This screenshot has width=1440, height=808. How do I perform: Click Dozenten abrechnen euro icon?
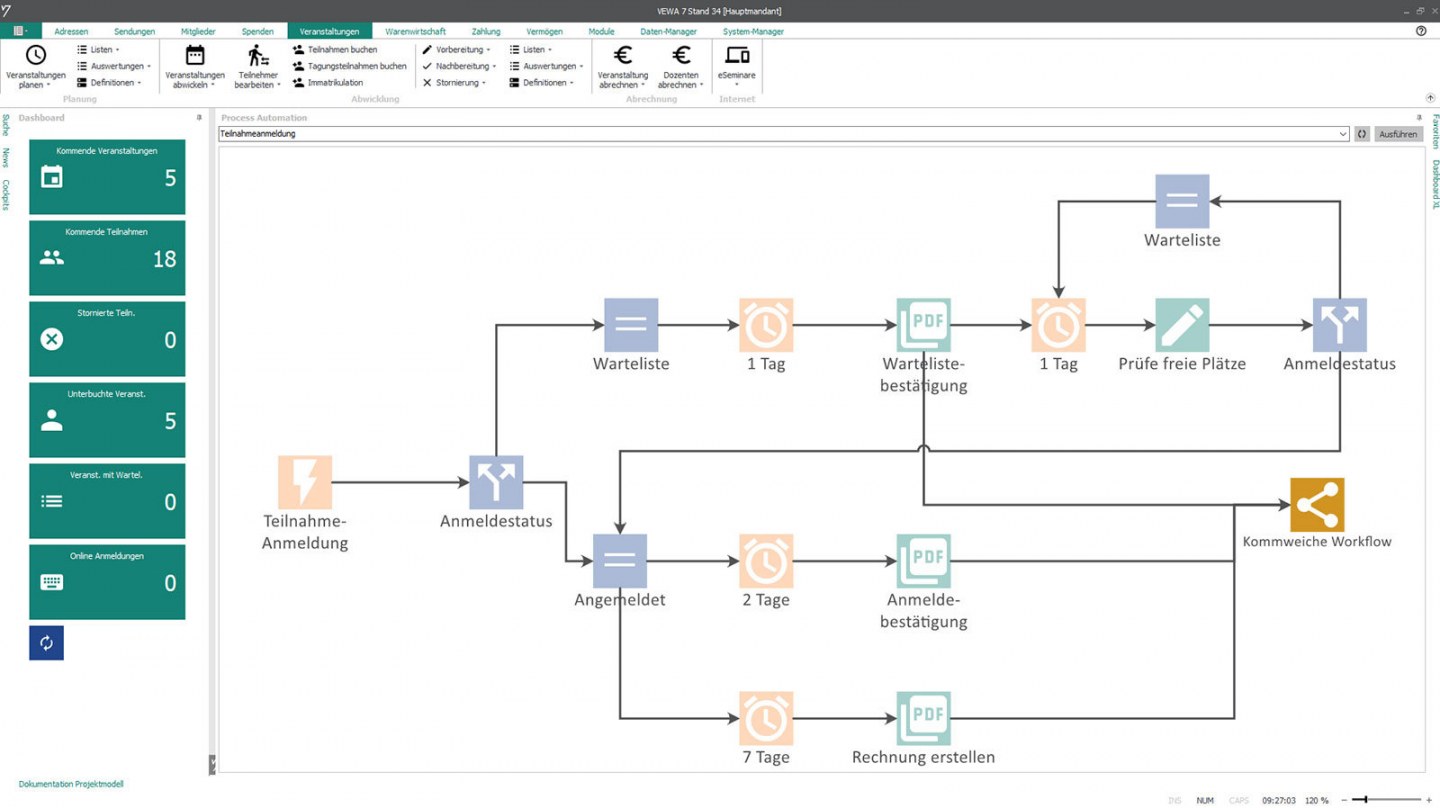(x=681, y=55)
